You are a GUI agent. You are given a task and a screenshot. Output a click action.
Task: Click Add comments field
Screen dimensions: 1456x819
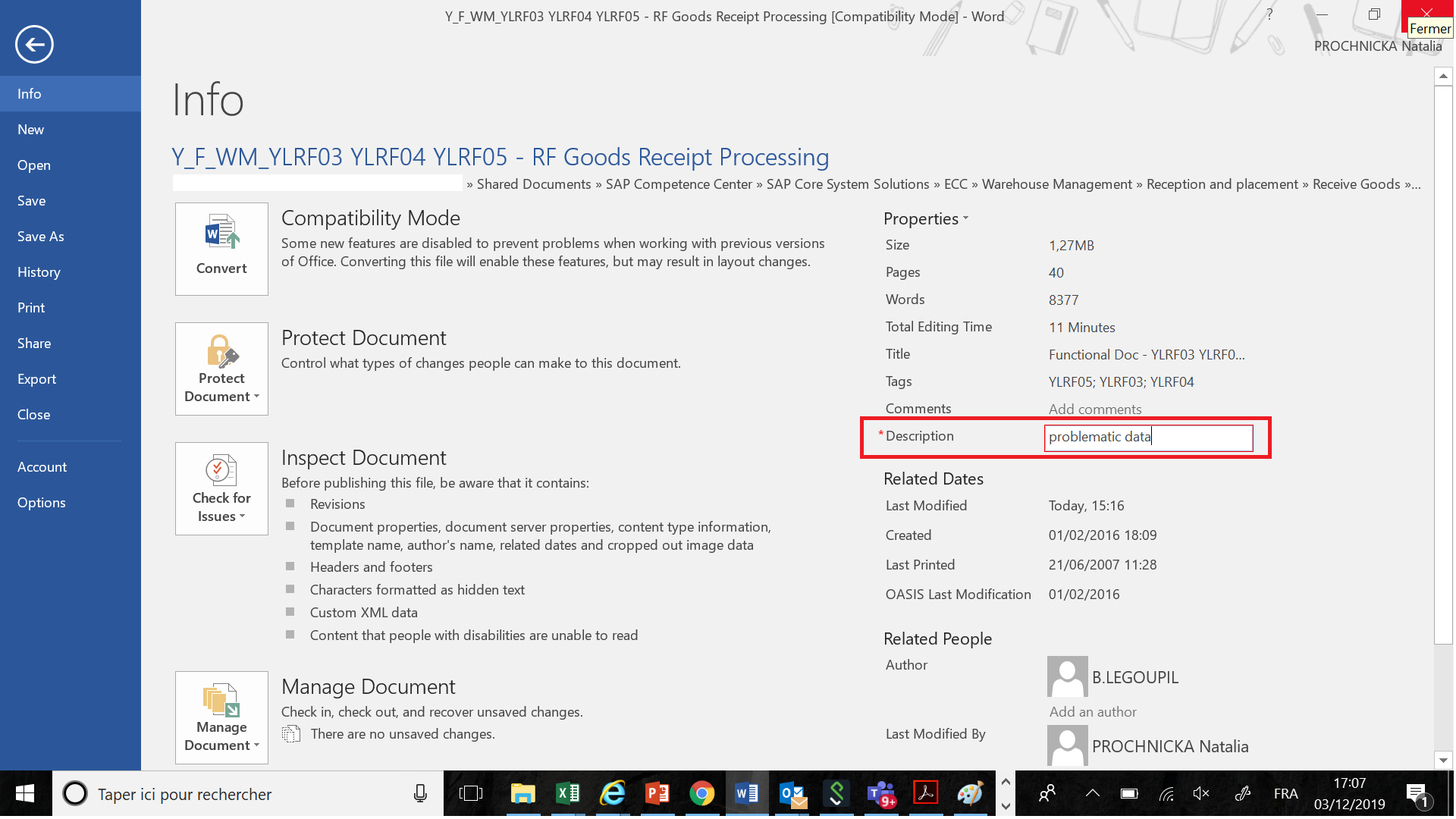[1094, 409]
